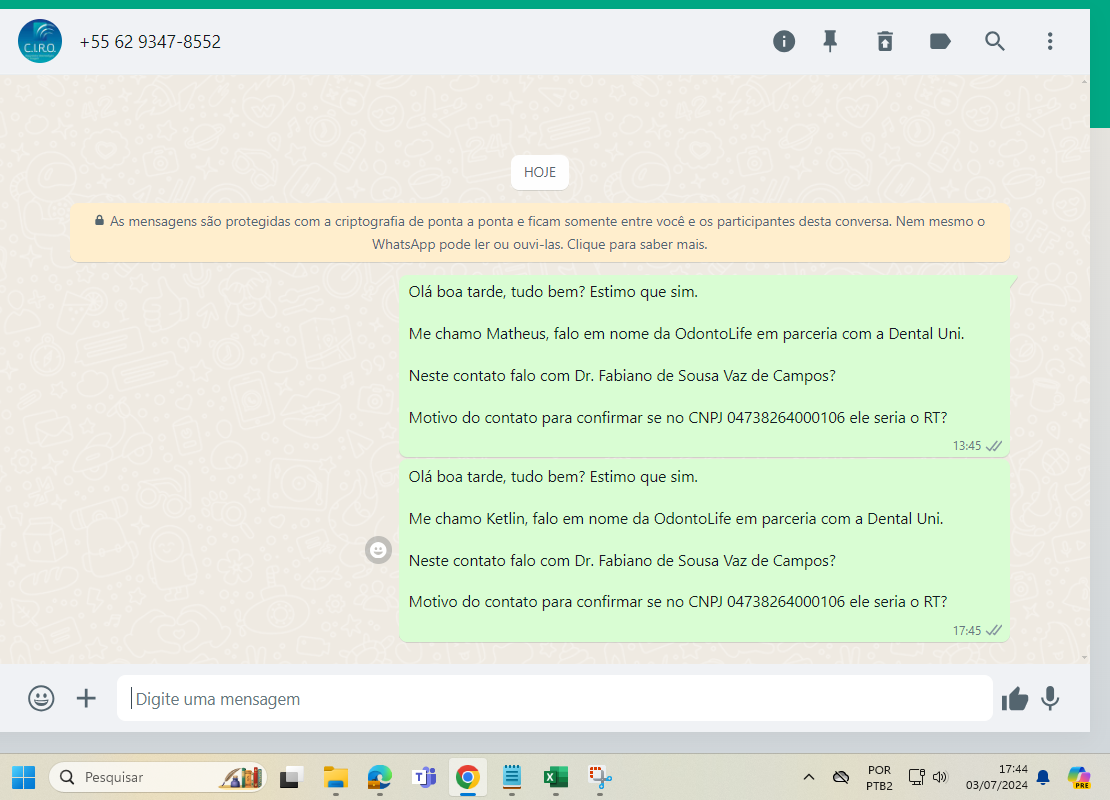Click the network tray icon
The height and width of the screenshot is (800, 1110).
pyautogui.click(x=917, y=777)
